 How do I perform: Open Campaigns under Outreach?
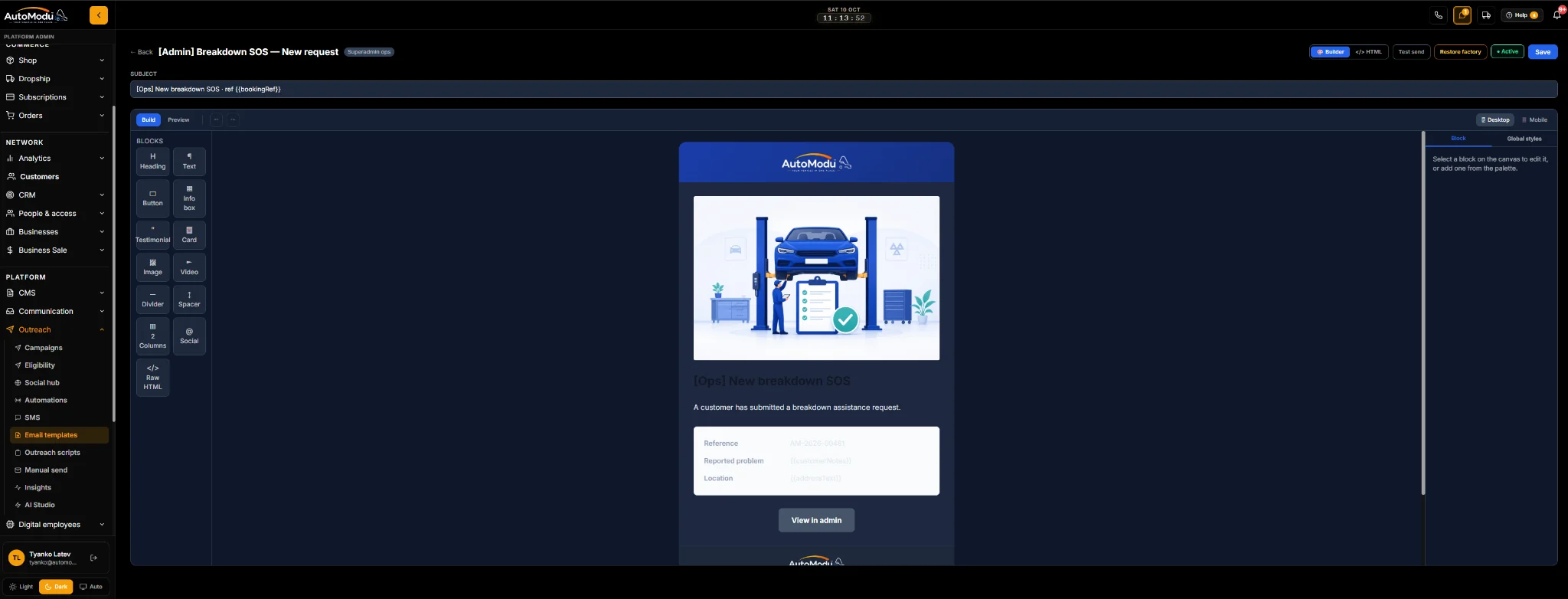[x=59, y=348]
